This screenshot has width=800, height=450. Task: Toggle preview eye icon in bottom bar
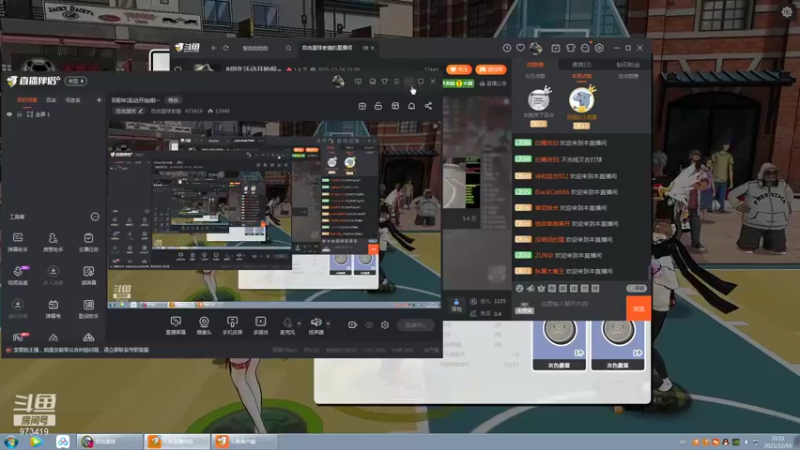click(369, 325)
